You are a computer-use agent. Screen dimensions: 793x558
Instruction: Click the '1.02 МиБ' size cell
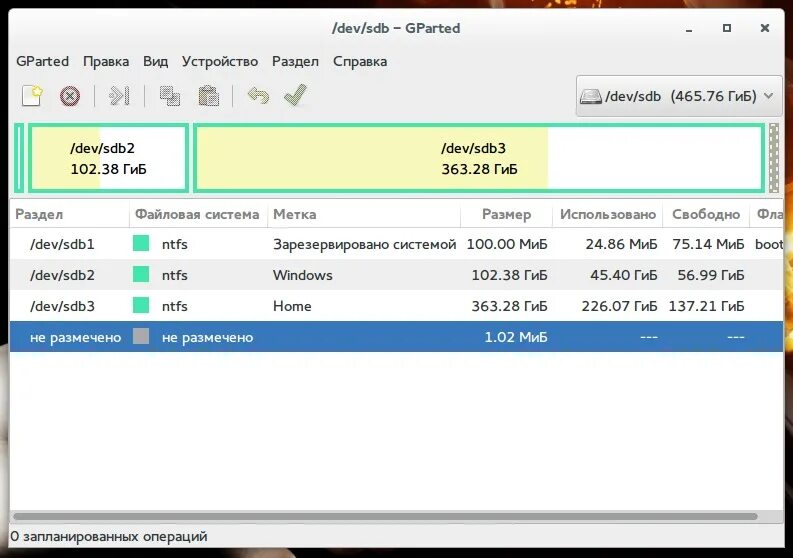[x=516, y=337]
